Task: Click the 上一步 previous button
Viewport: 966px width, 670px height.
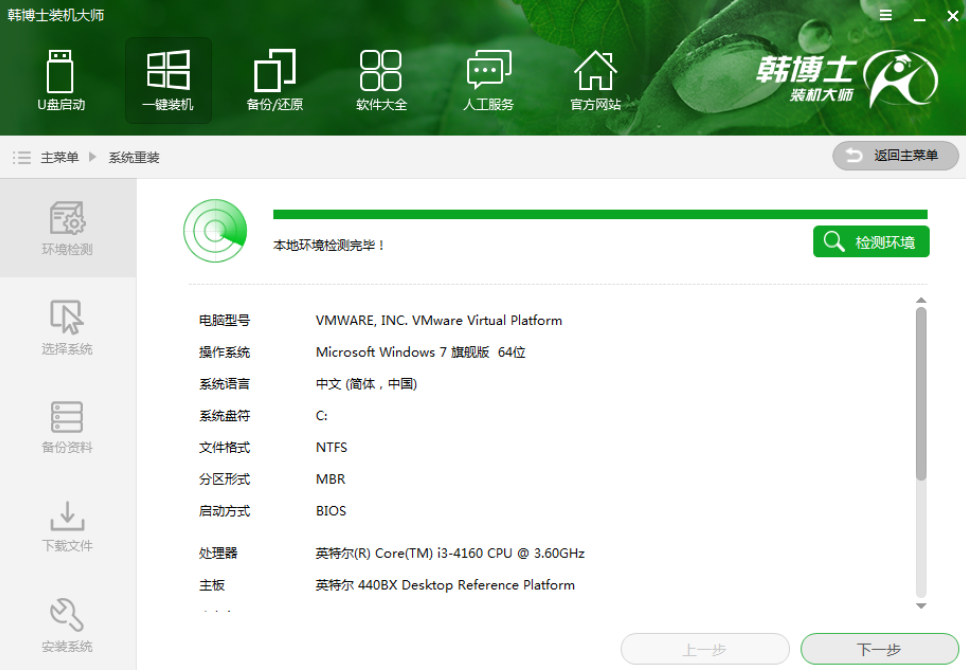Action: pos(705,649)
